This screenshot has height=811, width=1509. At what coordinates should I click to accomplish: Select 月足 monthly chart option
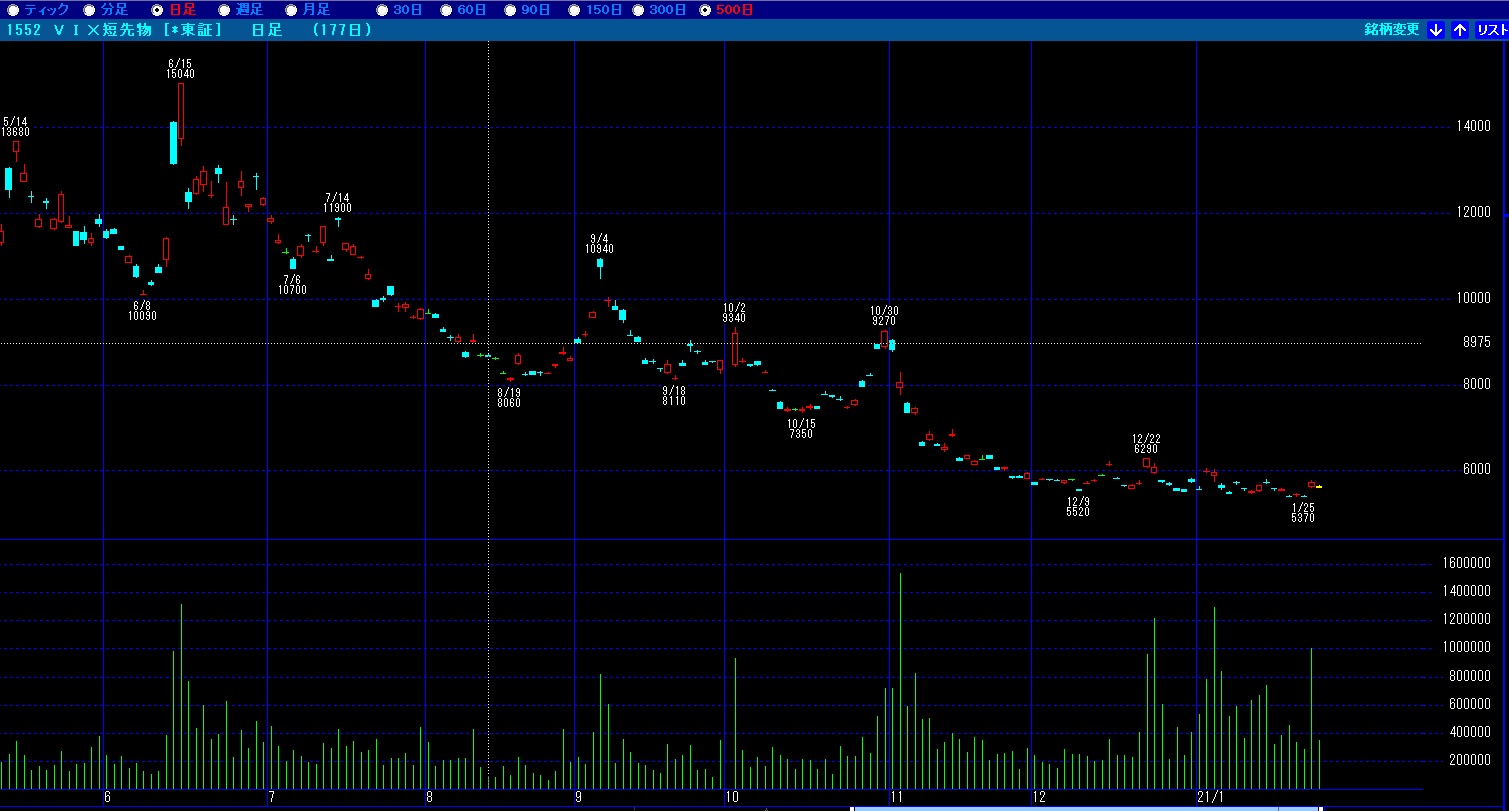291,10
